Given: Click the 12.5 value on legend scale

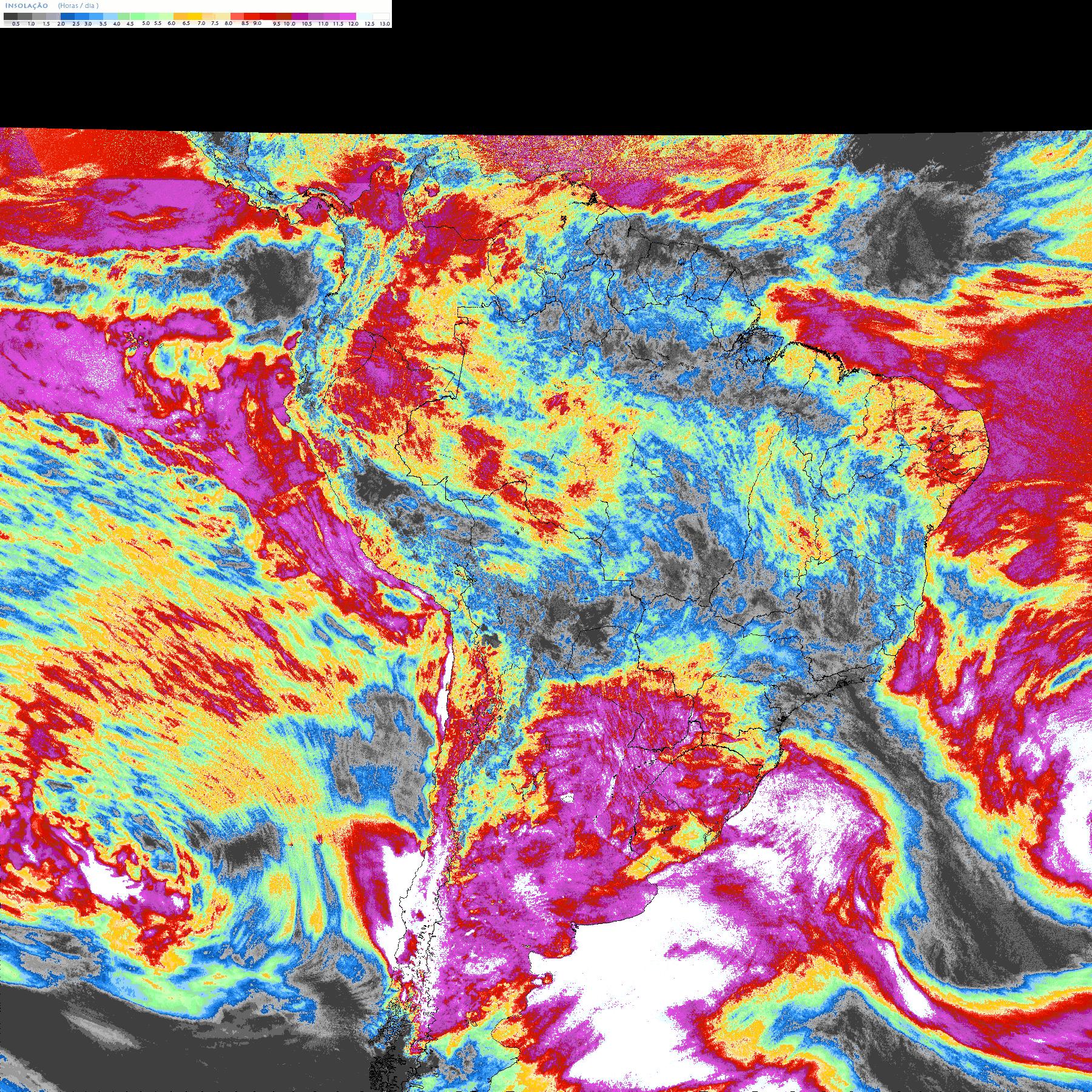Looking at the screenshot, I should click(369, 24).
